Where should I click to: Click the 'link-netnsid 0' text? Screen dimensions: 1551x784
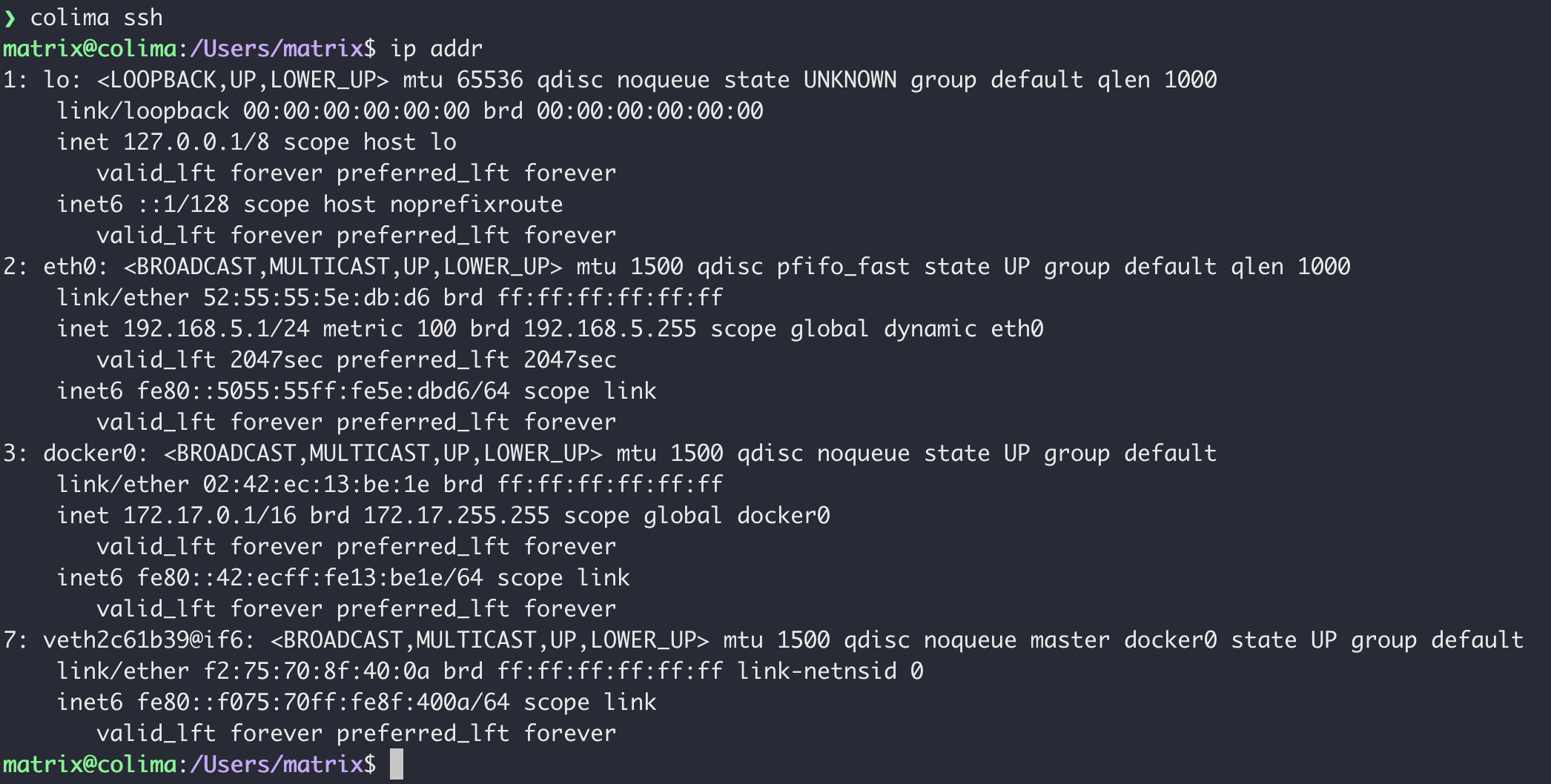(x=830, y=671)
